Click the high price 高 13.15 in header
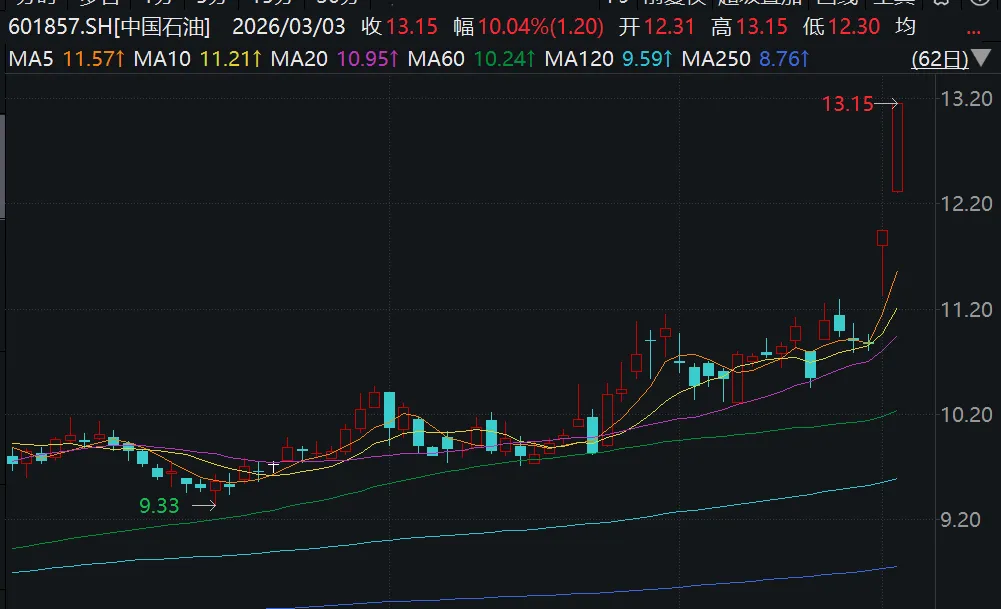 tap(749, 27)
